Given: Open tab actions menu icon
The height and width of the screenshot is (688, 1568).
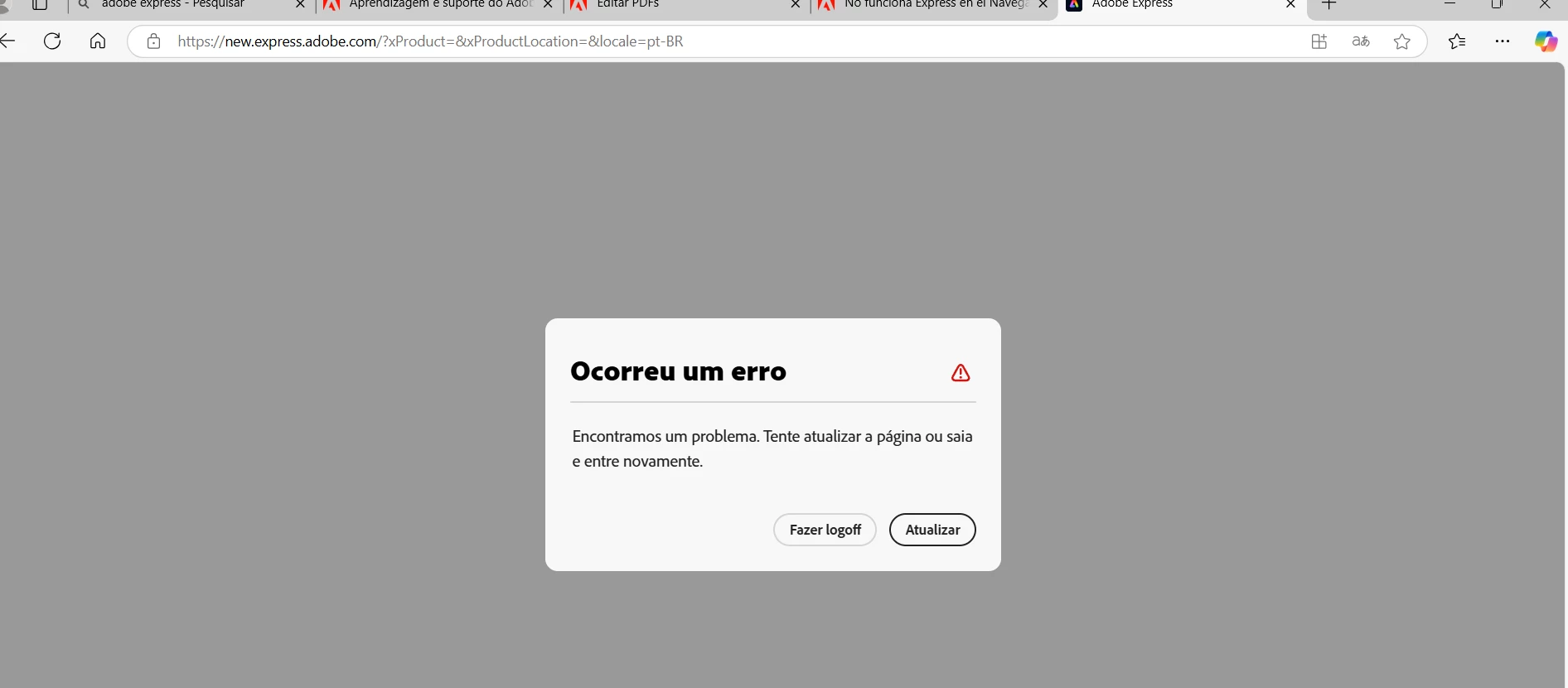Looking at the screenshot, I should (39, 5).
